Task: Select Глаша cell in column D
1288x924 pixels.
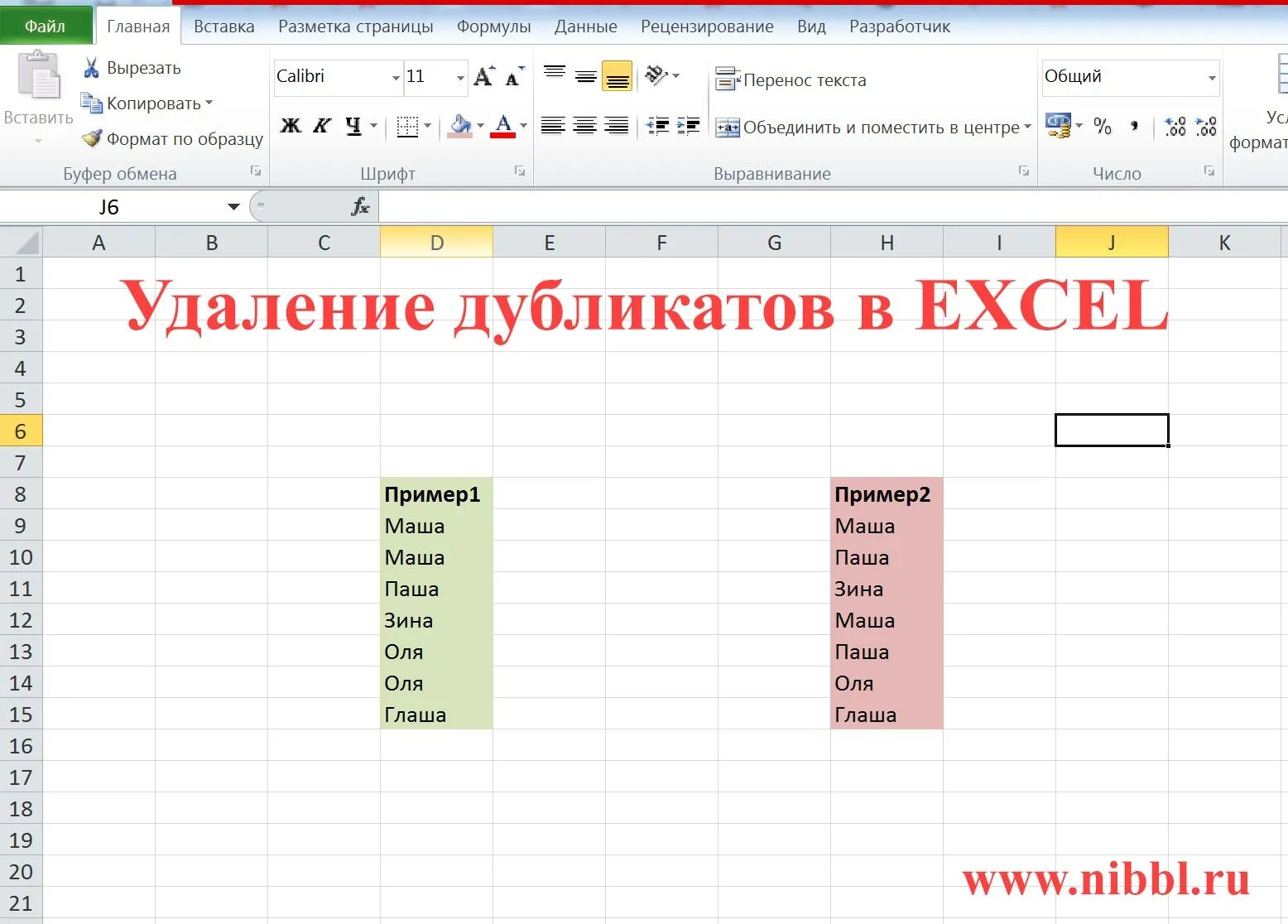Action: pyautogui.click(x=436, y=715)
